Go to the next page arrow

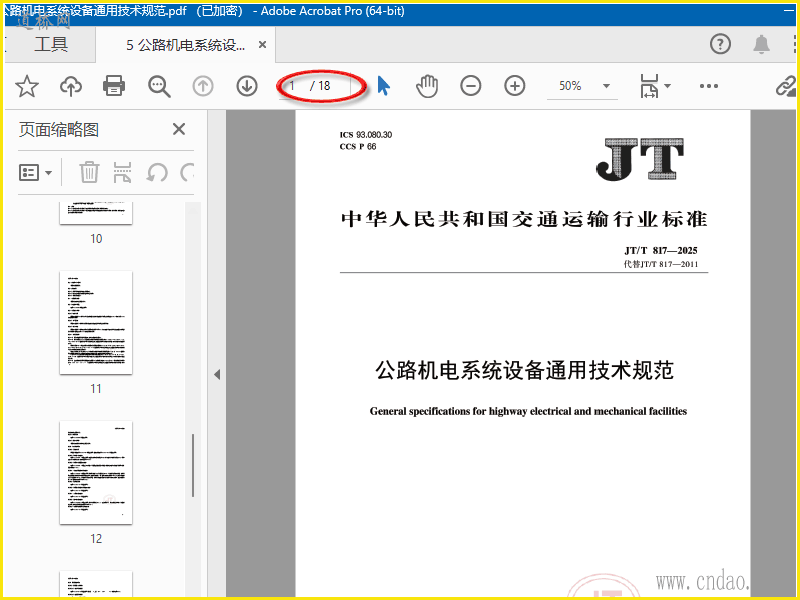247,86
